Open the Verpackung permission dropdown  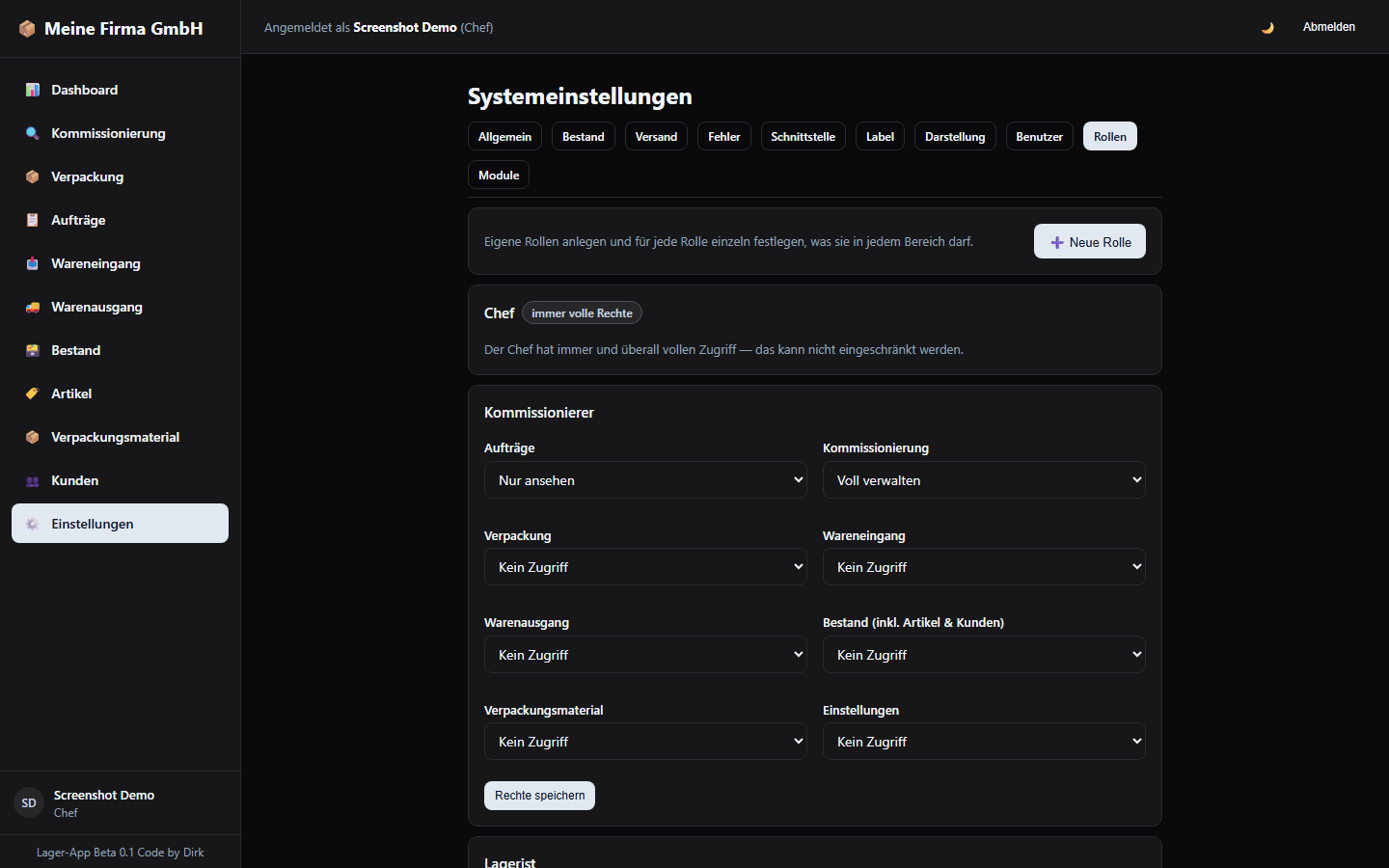[645, 567]
